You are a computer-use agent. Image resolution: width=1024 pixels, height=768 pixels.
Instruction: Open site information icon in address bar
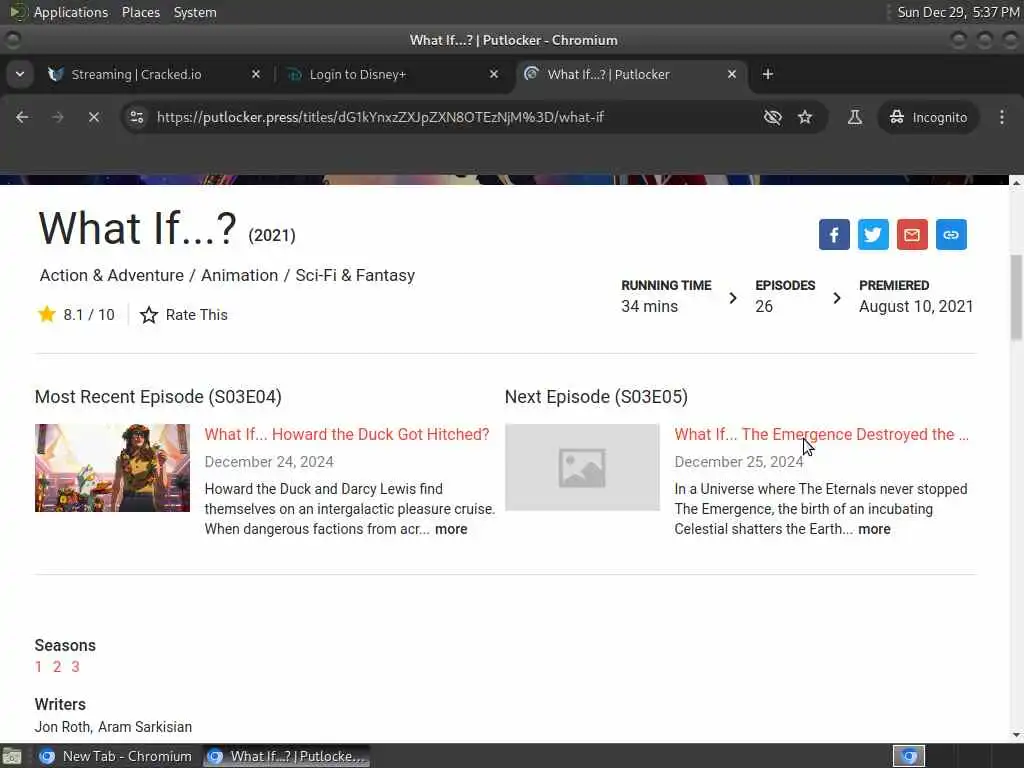pyautogui.click(x=136, y=117)
